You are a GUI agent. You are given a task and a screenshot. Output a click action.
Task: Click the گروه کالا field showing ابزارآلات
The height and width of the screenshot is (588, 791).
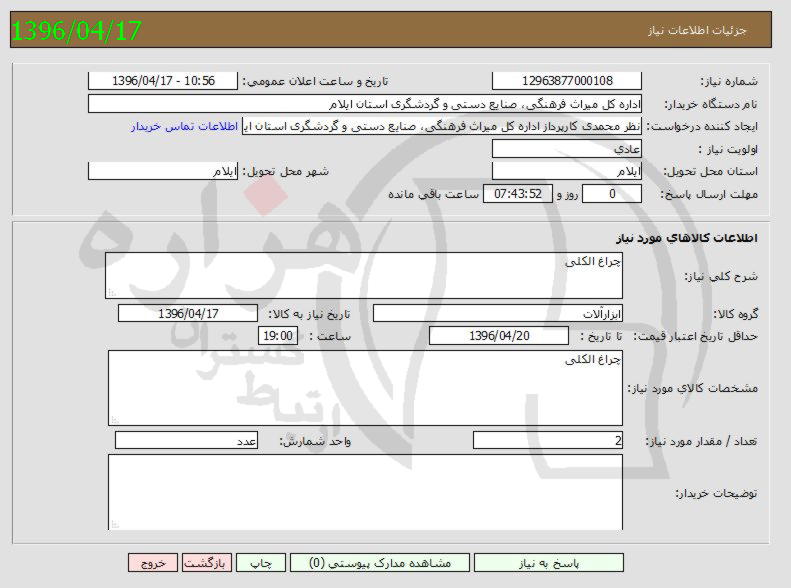pos(498,313)
